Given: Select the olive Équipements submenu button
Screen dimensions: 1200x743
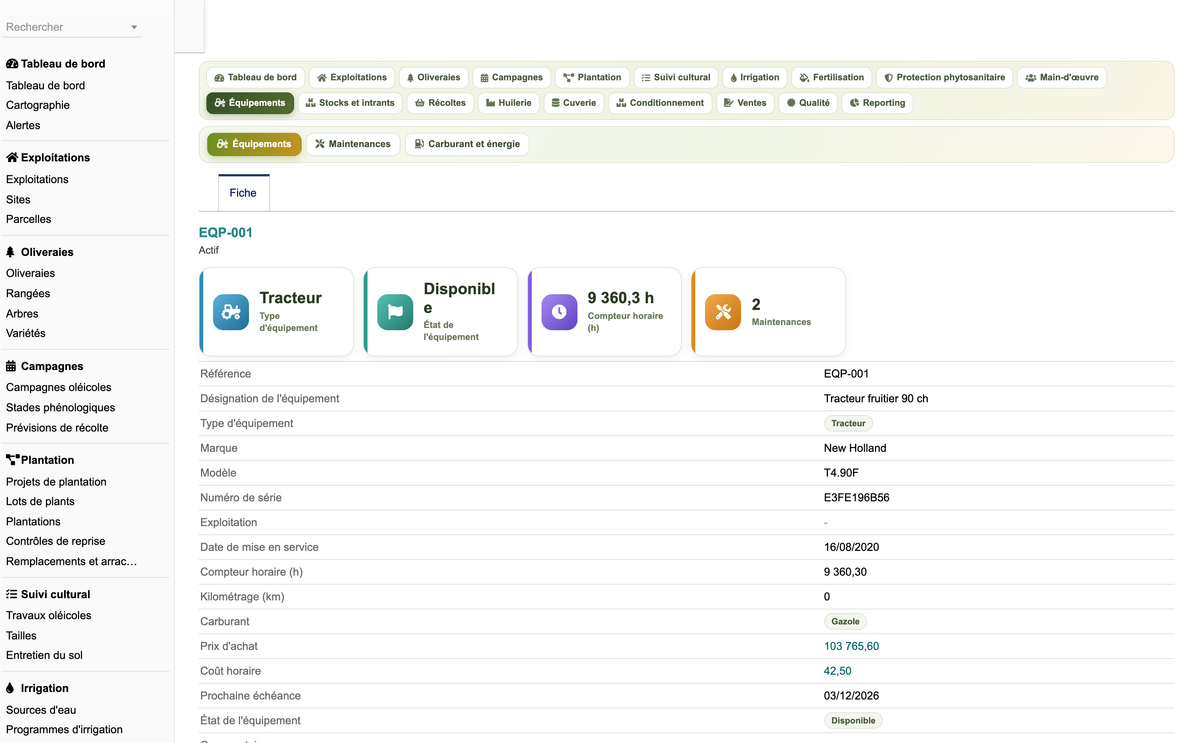Looking at the screenshot, I should (254, 144).
